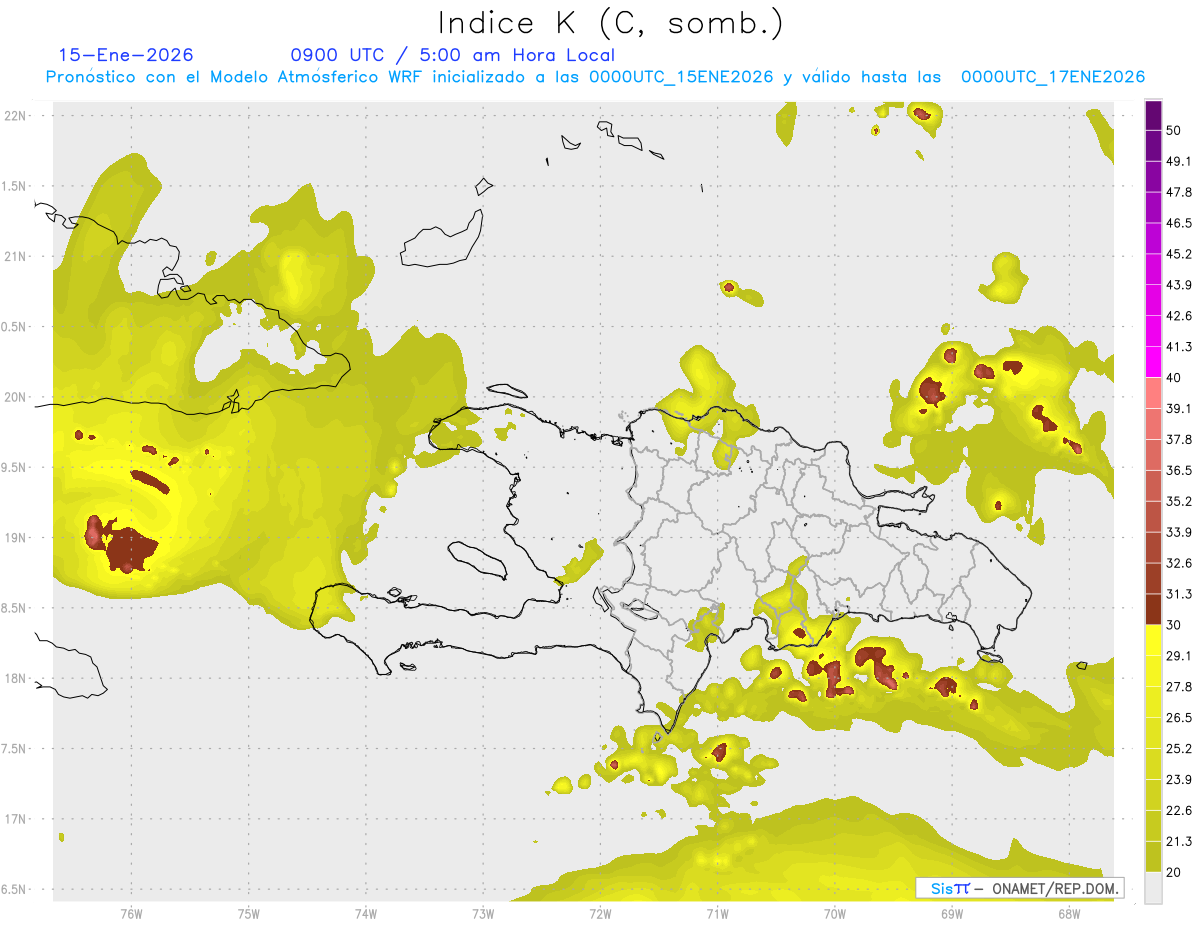
Task: Click the colorbar value '47.8'
Action: 1180,192
